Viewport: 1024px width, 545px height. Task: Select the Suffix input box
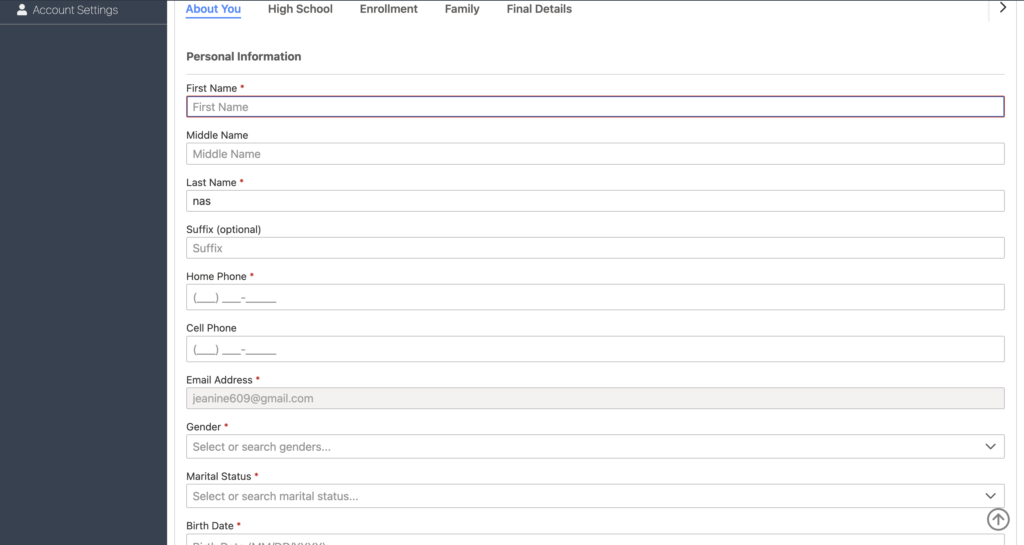595,248
